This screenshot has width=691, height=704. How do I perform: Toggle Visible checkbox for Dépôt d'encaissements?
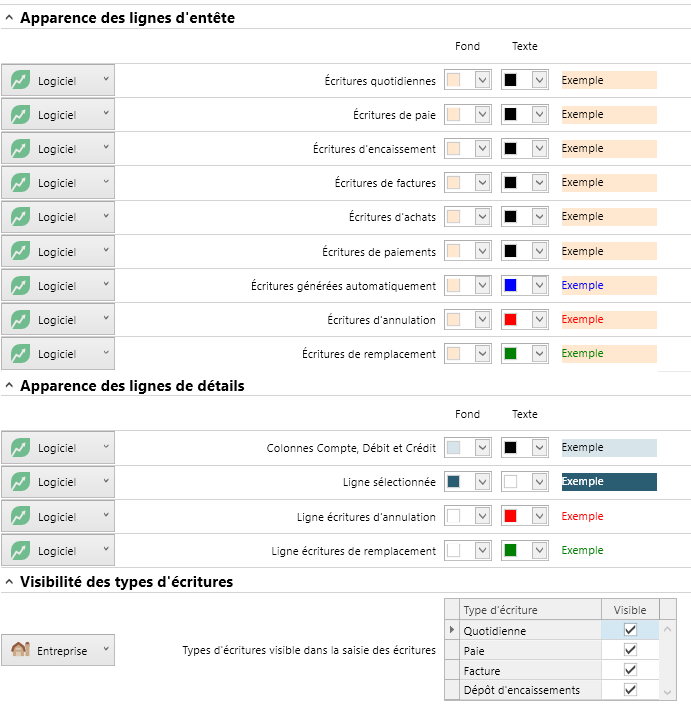(x=630, y=689)
